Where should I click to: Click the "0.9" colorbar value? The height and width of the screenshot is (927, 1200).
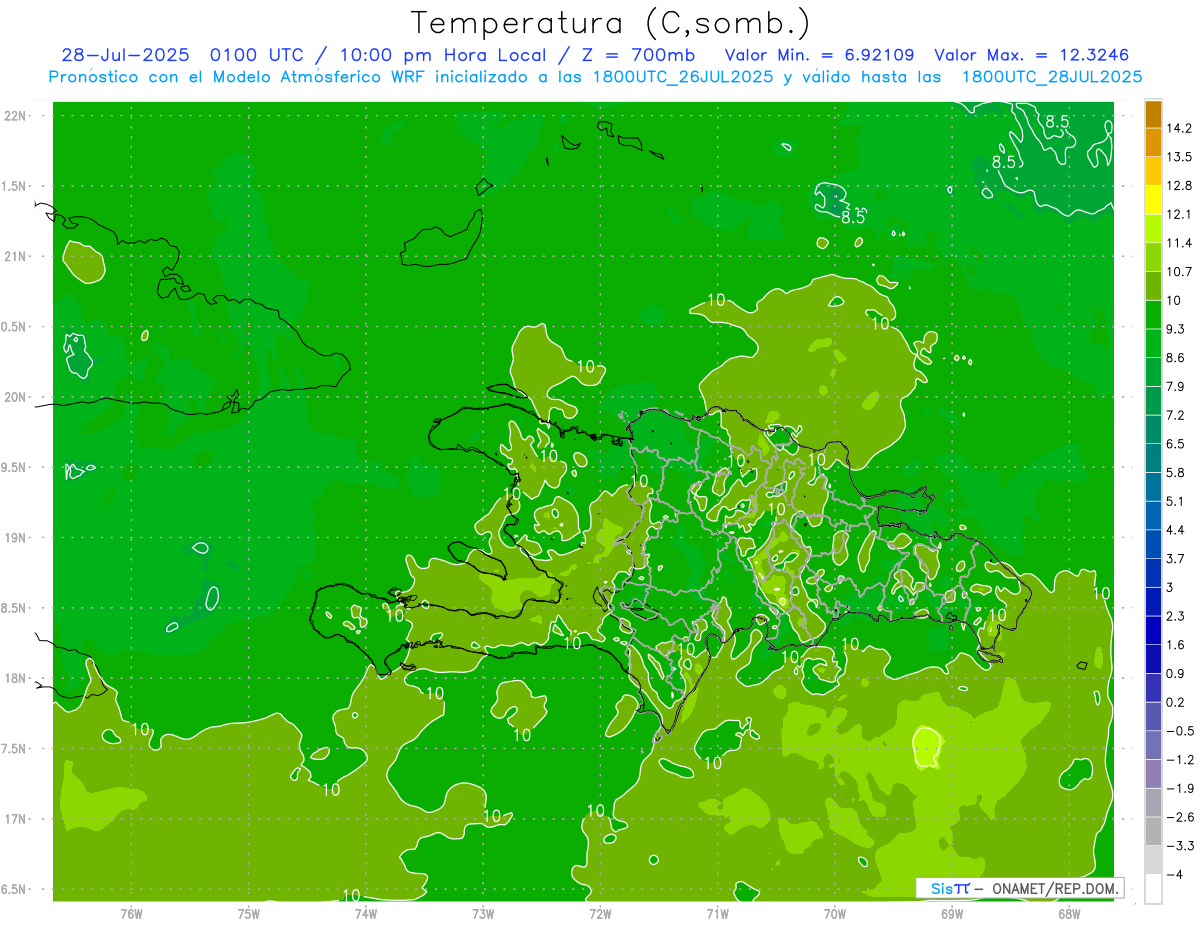pyautogui.click(x=1176, y=673)
